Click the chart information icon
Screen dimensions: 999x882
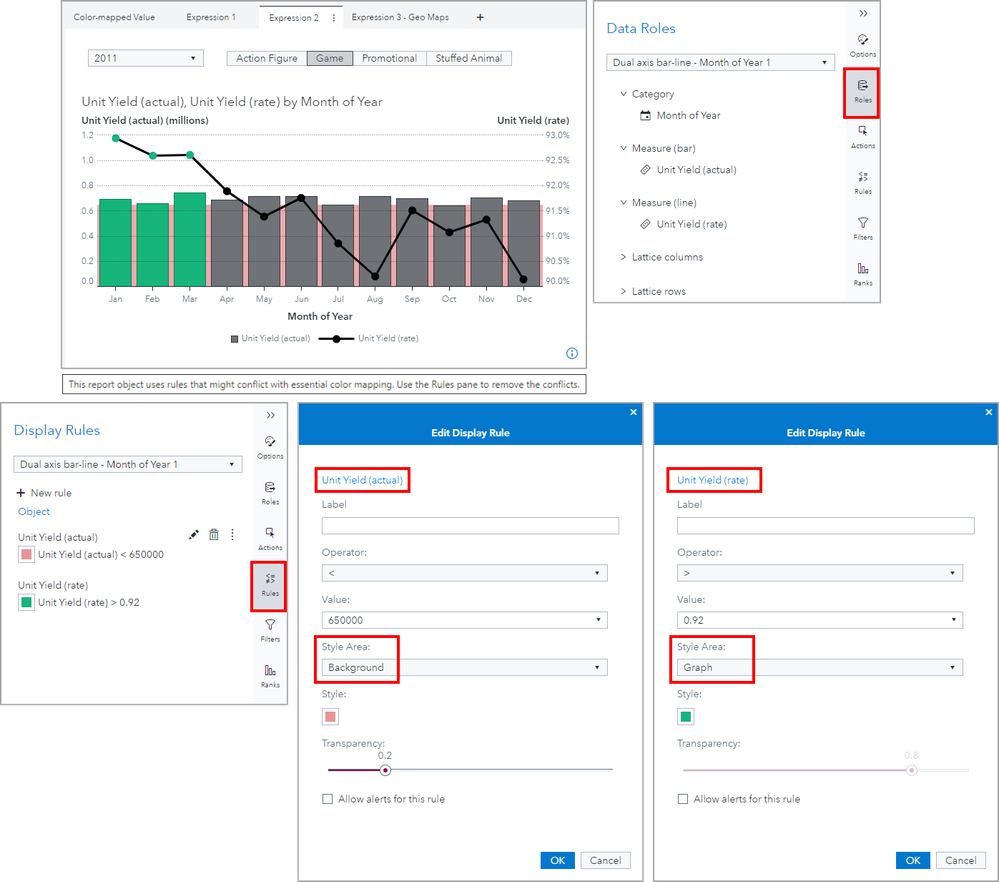572,354
